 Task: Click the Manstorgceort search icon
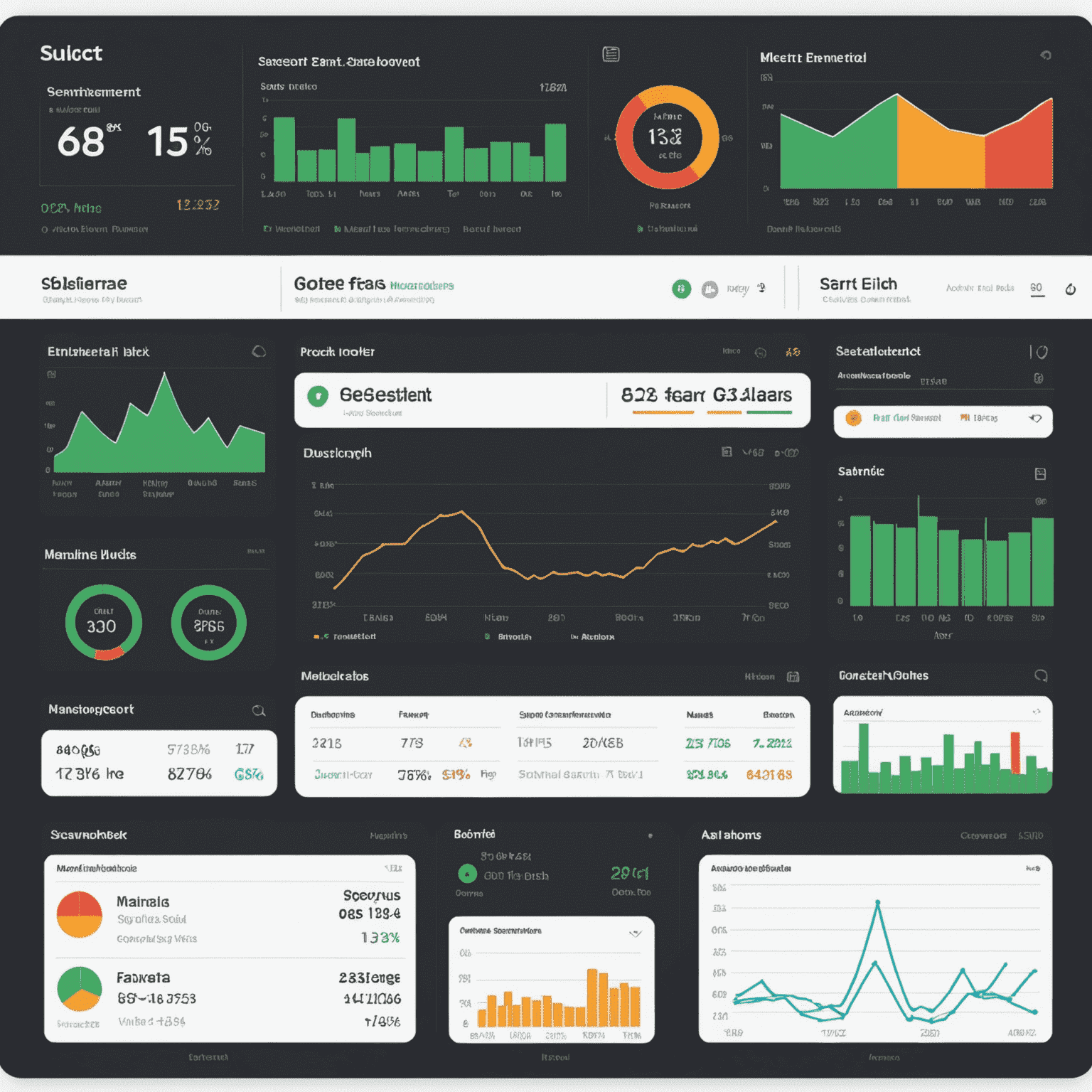click(x=259, y=710)
